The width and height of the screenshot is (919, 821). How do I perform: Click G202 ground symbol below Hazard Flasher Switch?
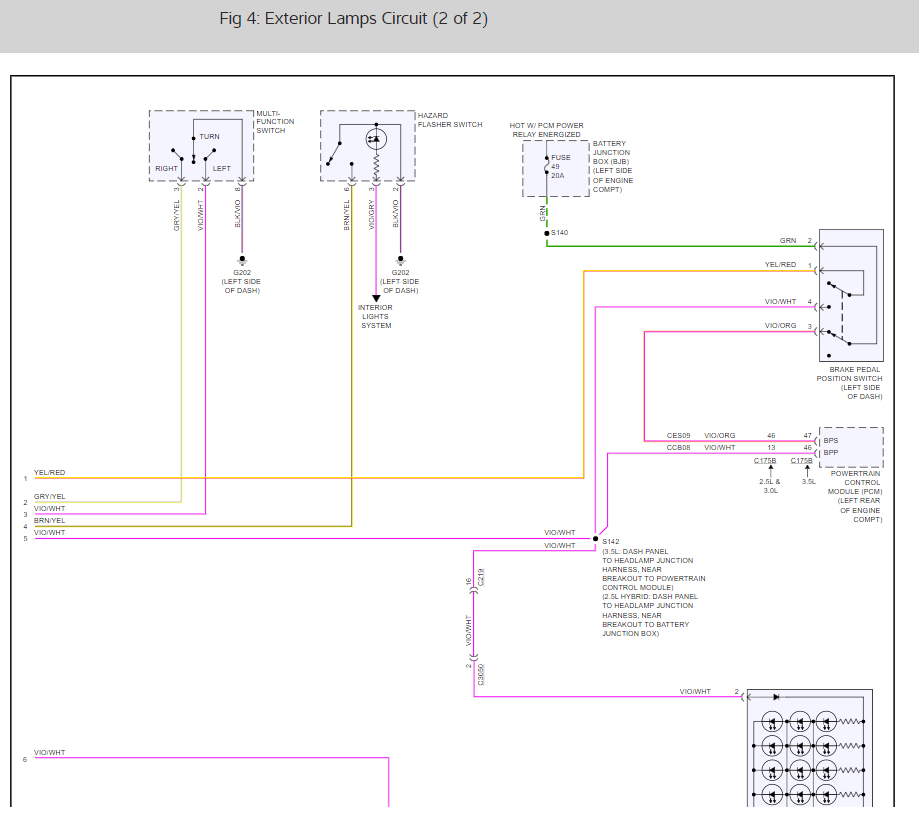click(x=400, y=260)
